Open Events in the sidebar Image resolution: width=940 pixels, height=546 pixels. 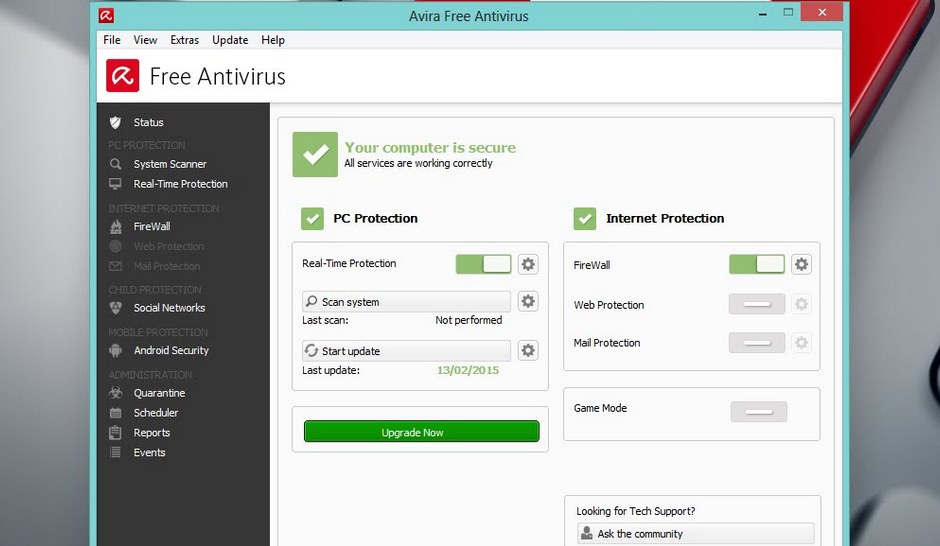click(149, 453)
